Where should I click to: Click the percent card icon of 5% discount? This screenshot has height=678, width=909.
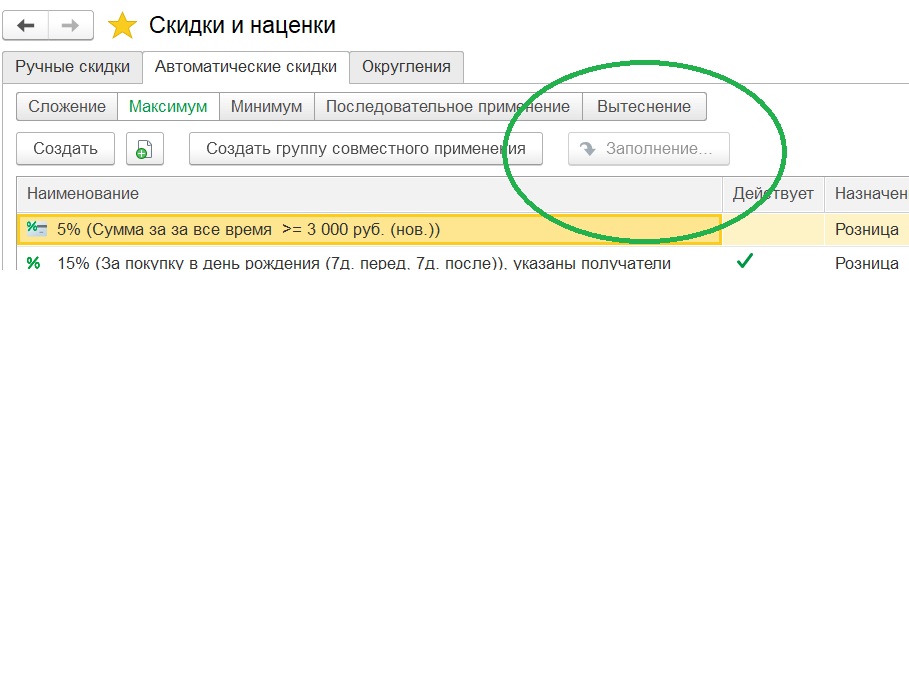[x=37, y=229]
